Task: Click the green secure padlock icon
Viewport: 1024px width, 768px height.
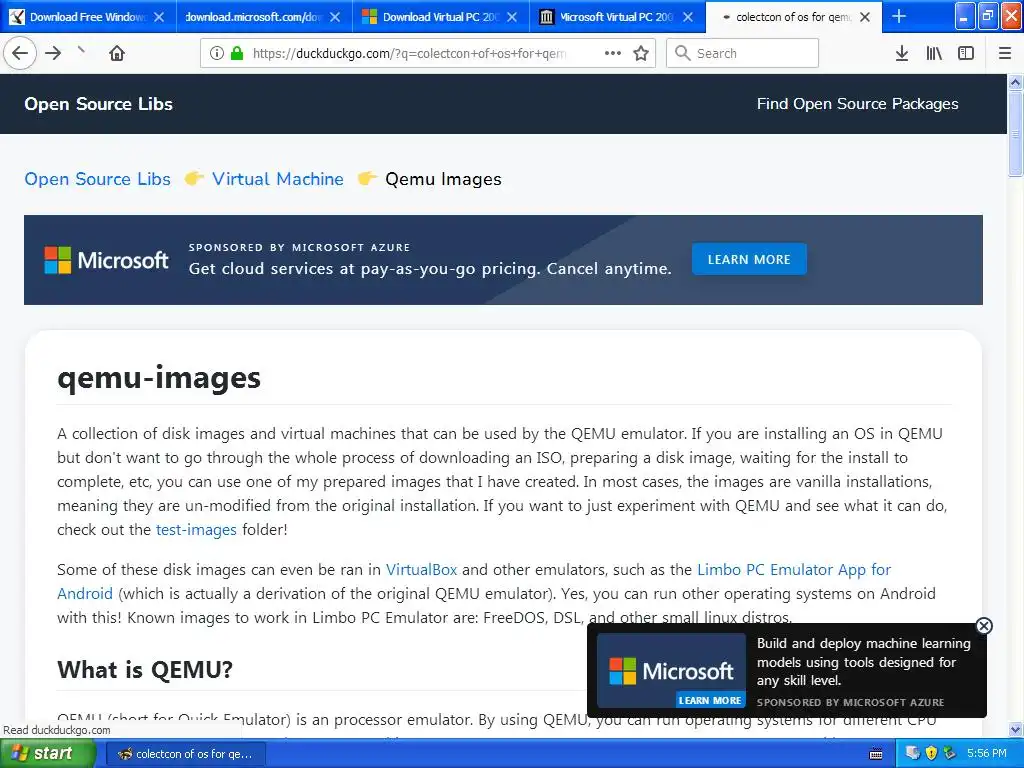Action: [237, 53]
